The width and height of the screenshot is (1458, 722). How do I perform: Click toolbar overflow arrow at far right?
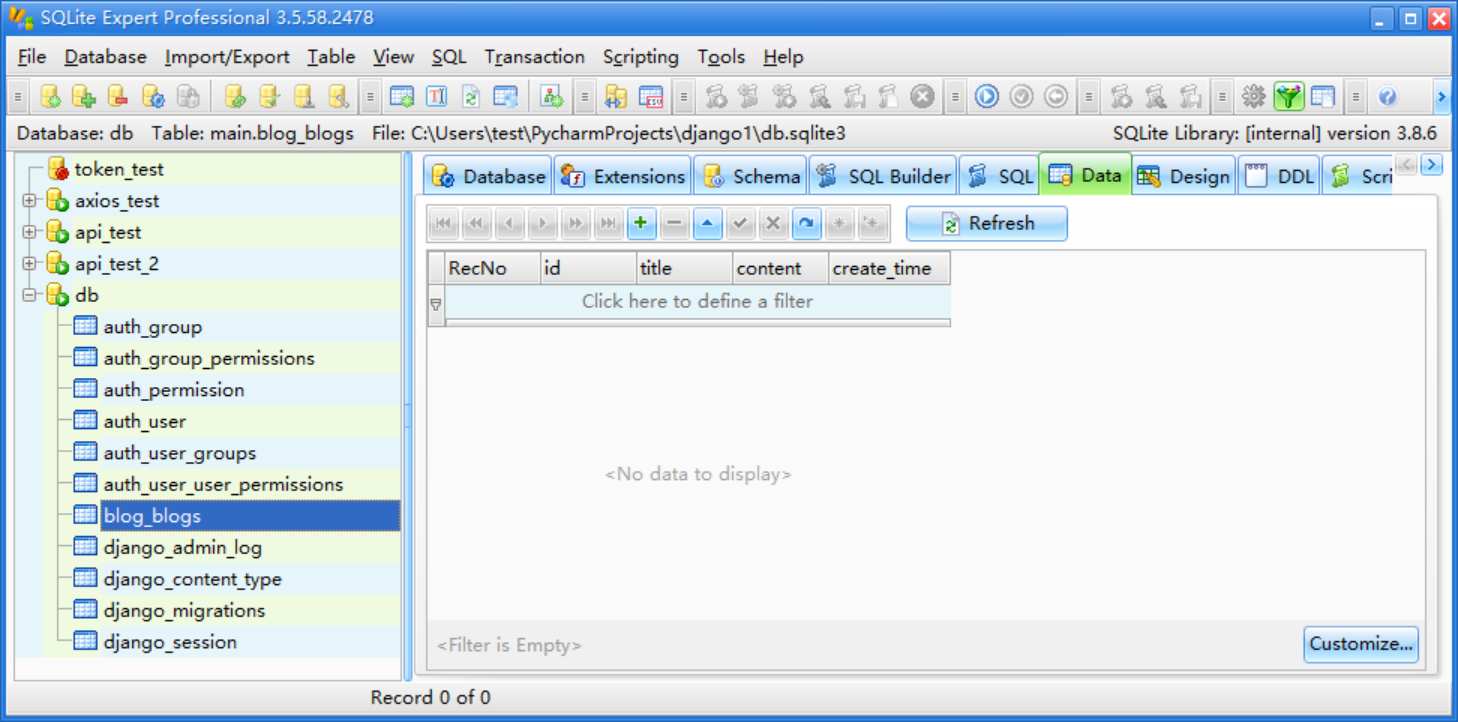[1441, 97]
